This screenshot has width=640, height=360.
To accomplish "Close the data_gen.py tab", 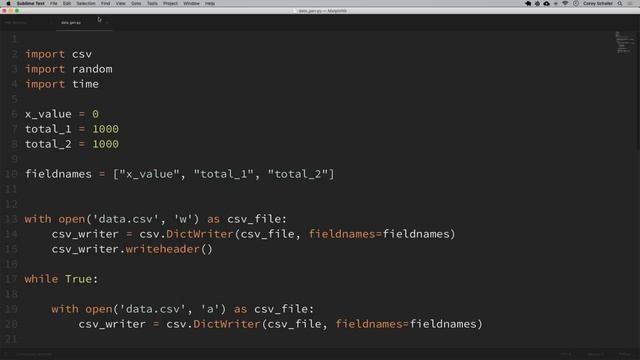I will pyautogui.click(x=107, y=23).
